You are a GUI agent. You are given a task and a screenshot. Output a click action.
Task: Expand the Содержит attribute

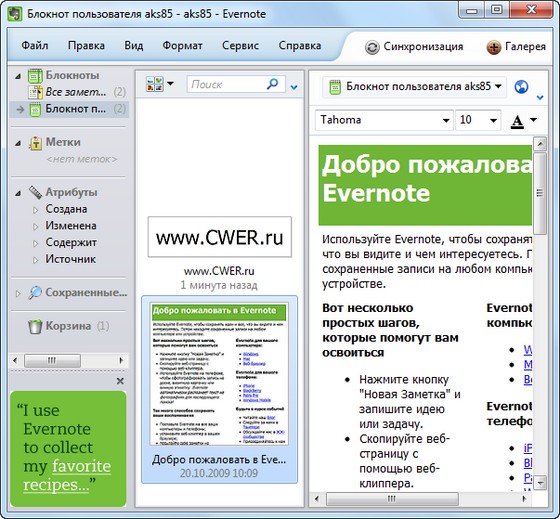click(35, 243)
